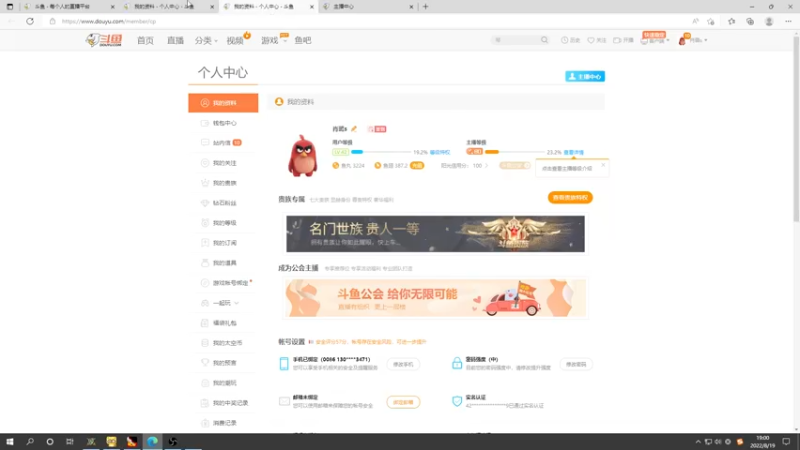Expand the 一起玩 sidebar submenu
Screen dimensions: 800x450
pyautogui.click(x=223, y=303)
